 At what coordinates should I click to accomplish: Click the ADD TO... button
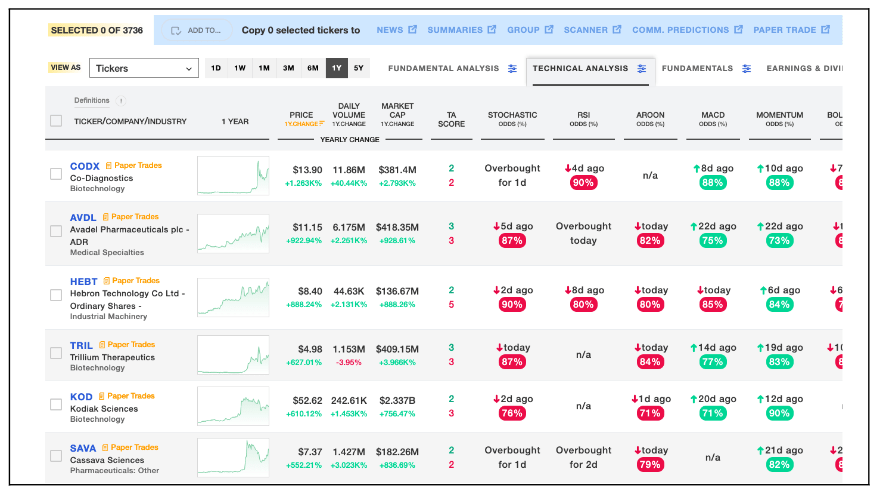coord(197,30)
